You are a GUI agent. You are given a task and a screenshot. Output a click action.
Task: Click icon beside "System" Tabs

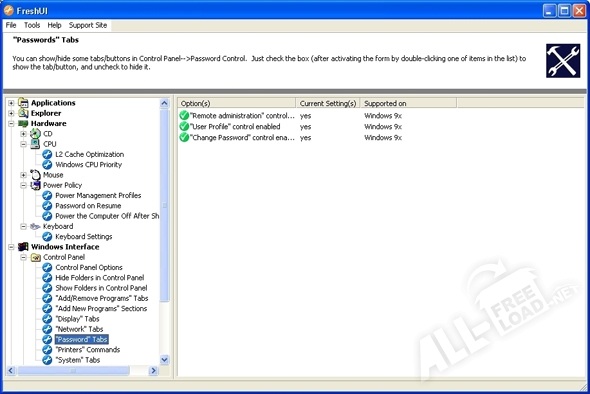pyautogui.click(x=47, y=360)
